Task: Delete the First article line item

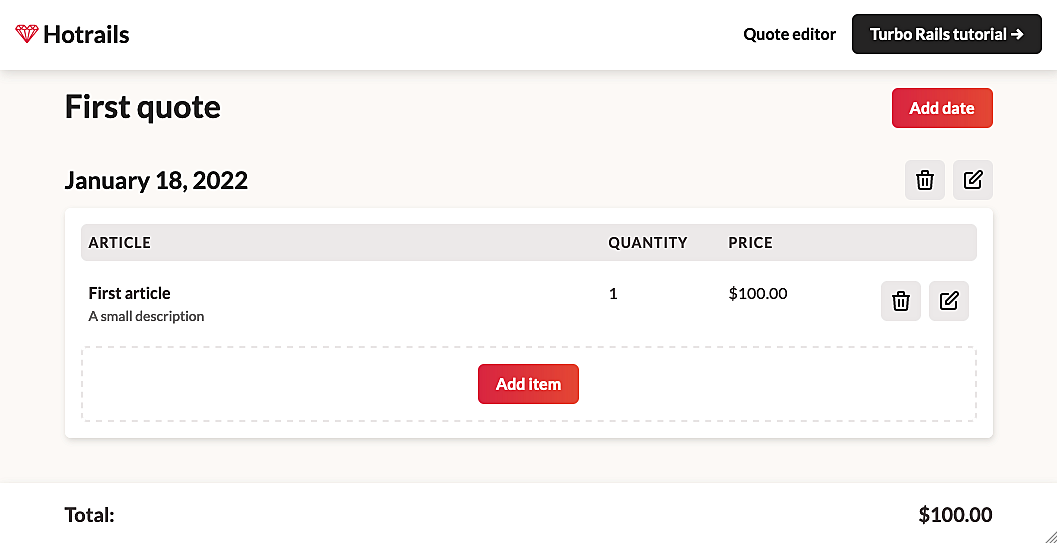Action: (901, 300)
